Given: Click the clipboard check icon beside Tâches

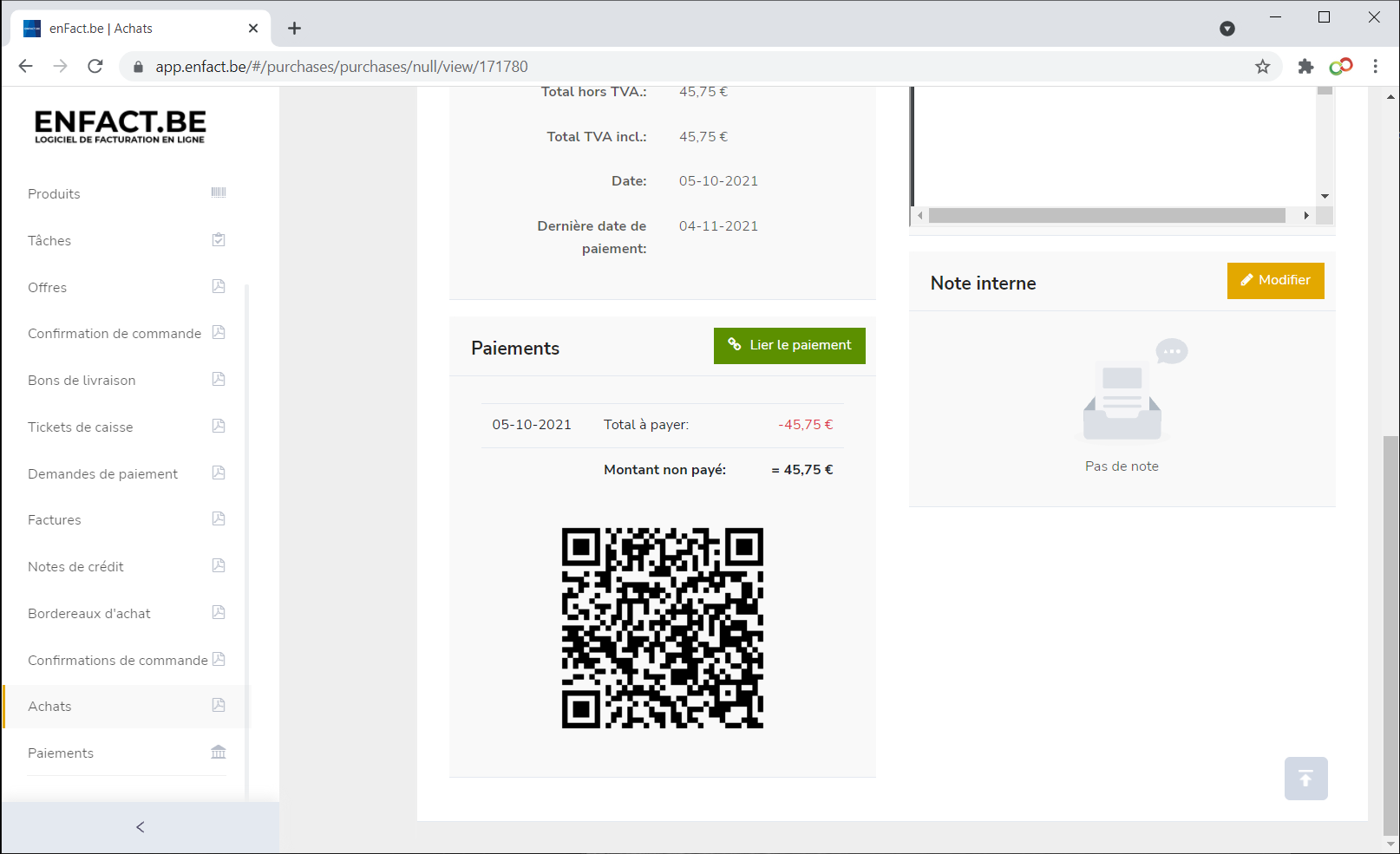Looking at the screenshot, I should point(219,239).
